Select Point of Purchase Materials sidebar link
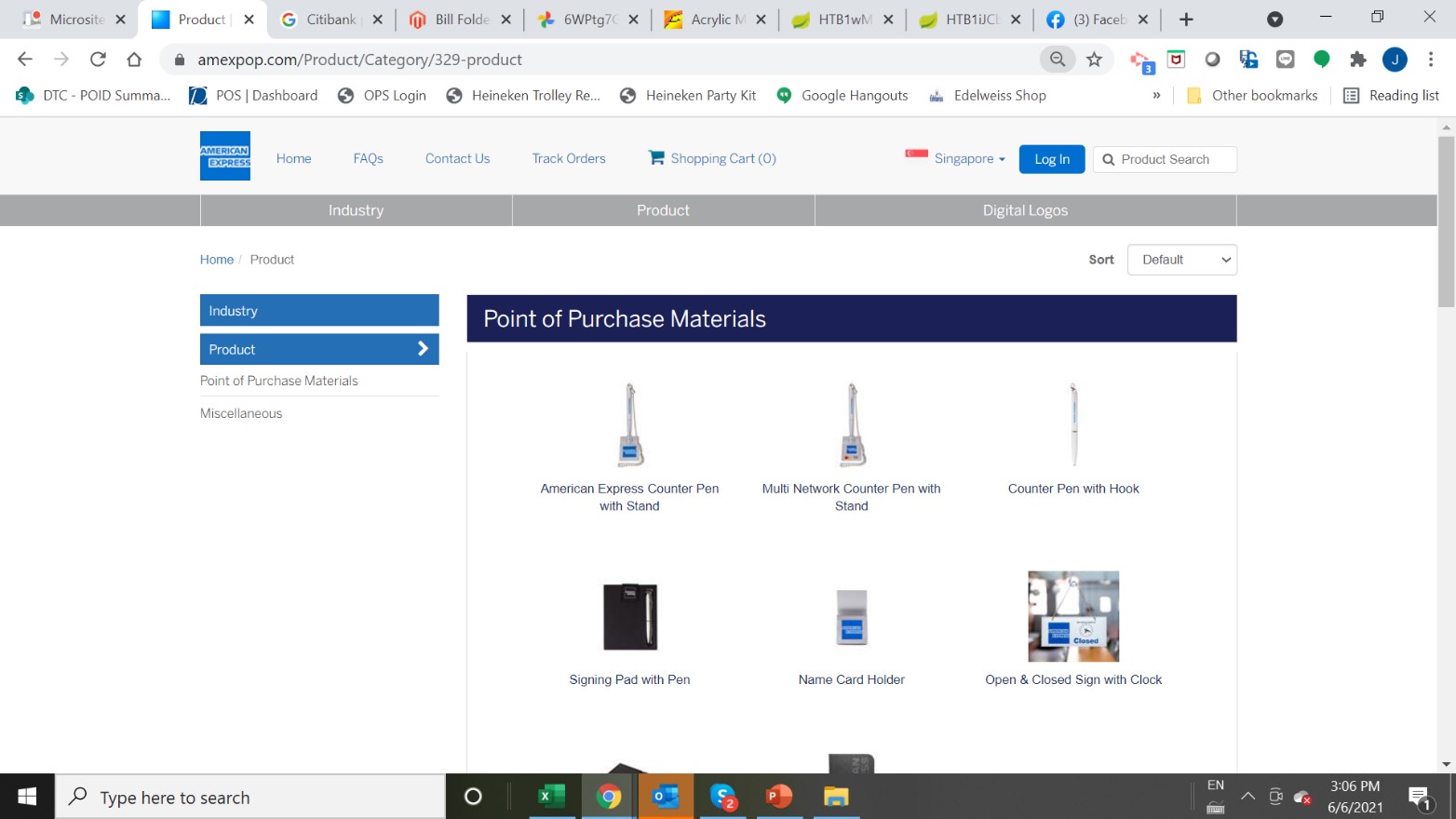The width and height of the screenshot is (1456, 819). click(279, 381)
